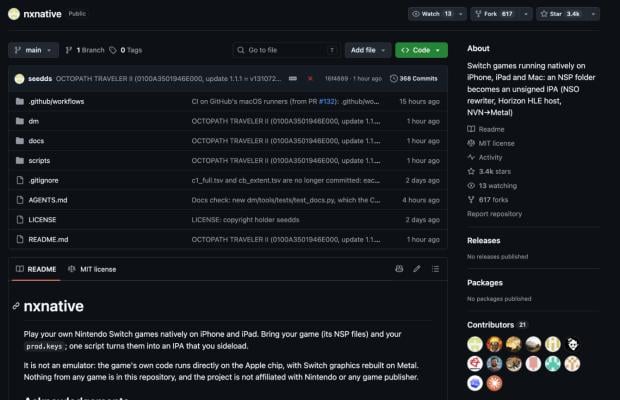Image resolution: width=620 pixels, height=400 pixels.
Task: Open the Add file dropdown
Action: coord(367,50)
